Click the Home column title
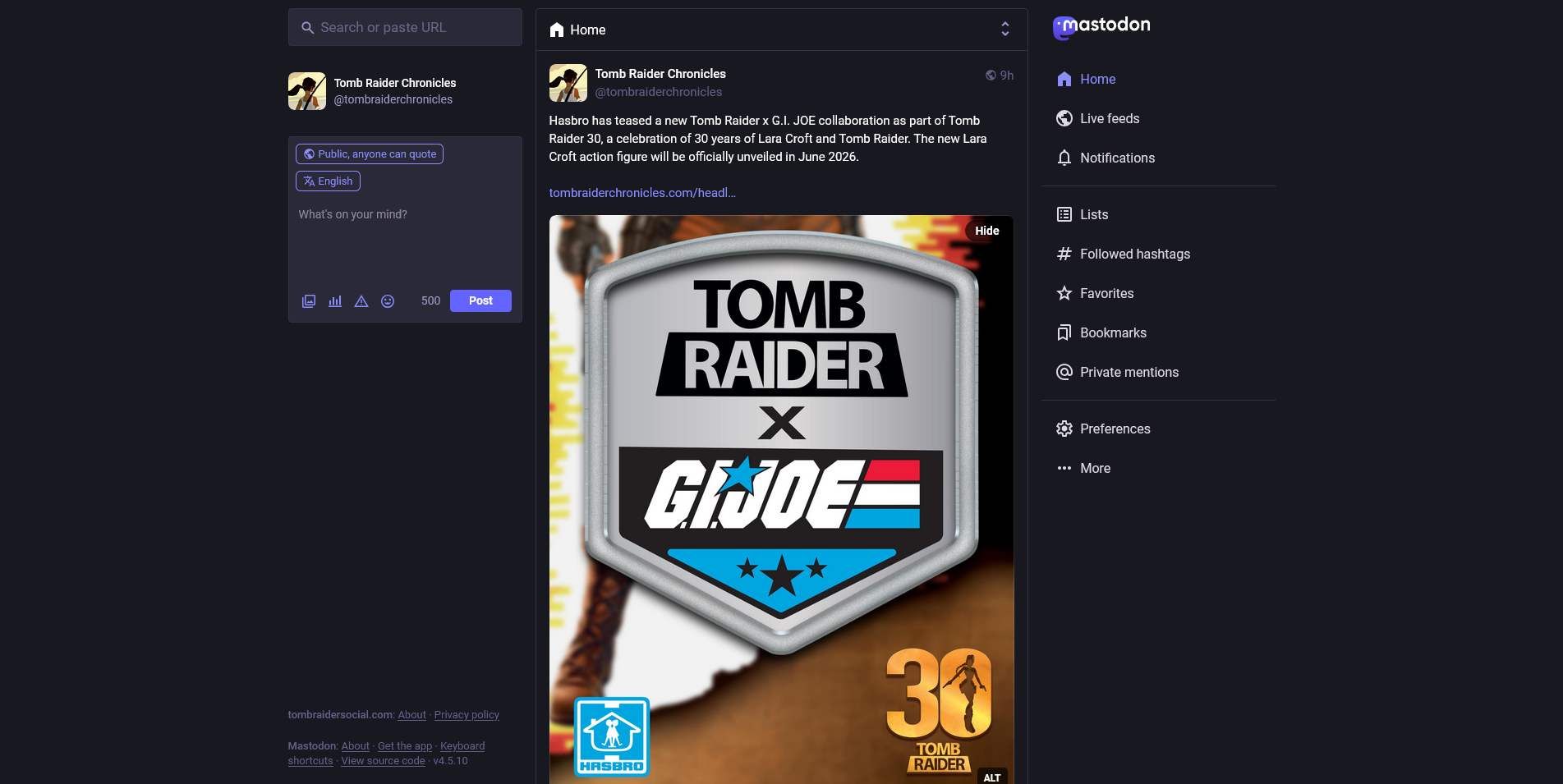The width and height of the screenshot is (1563, 784). coord(588,30)
